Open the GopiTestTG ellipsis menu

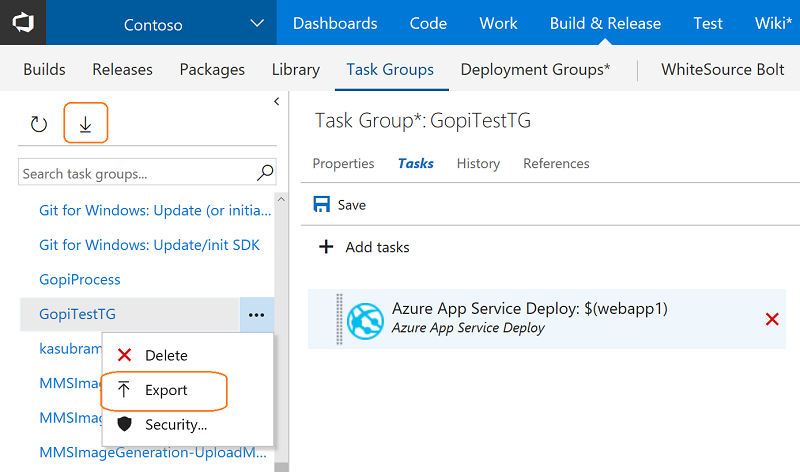click(x=256, y=315)
